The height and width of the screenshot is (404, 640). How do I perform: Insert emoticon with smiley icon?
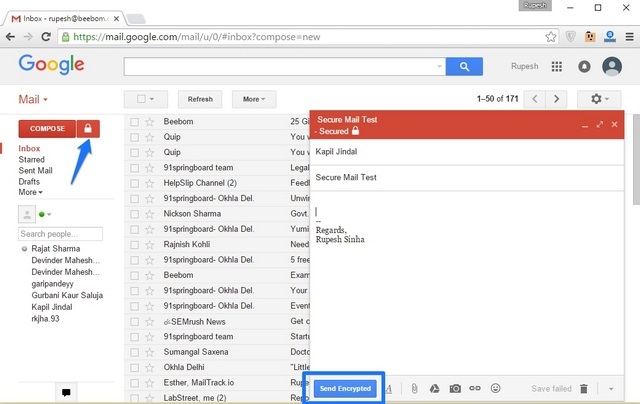[495, 388]
